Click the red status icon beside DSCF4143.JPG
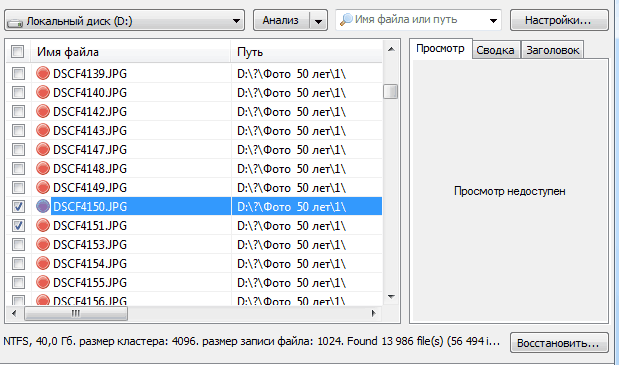The width and height of the screenshot is (619, 365). pyautogui.click(x=43, y=130)
